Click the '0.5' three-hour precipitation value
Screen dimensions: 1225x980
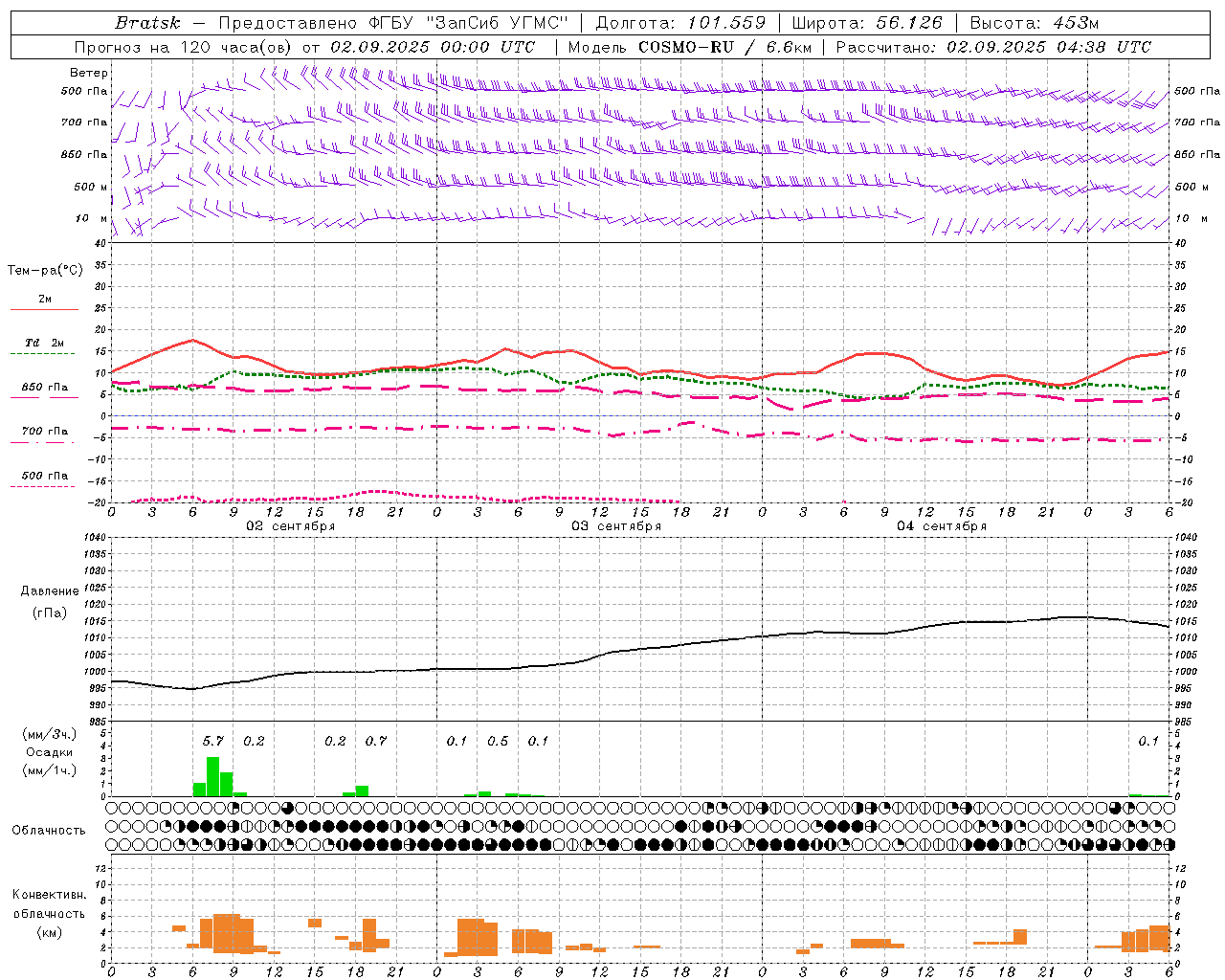pyautogui.click(x=498, y=741)
